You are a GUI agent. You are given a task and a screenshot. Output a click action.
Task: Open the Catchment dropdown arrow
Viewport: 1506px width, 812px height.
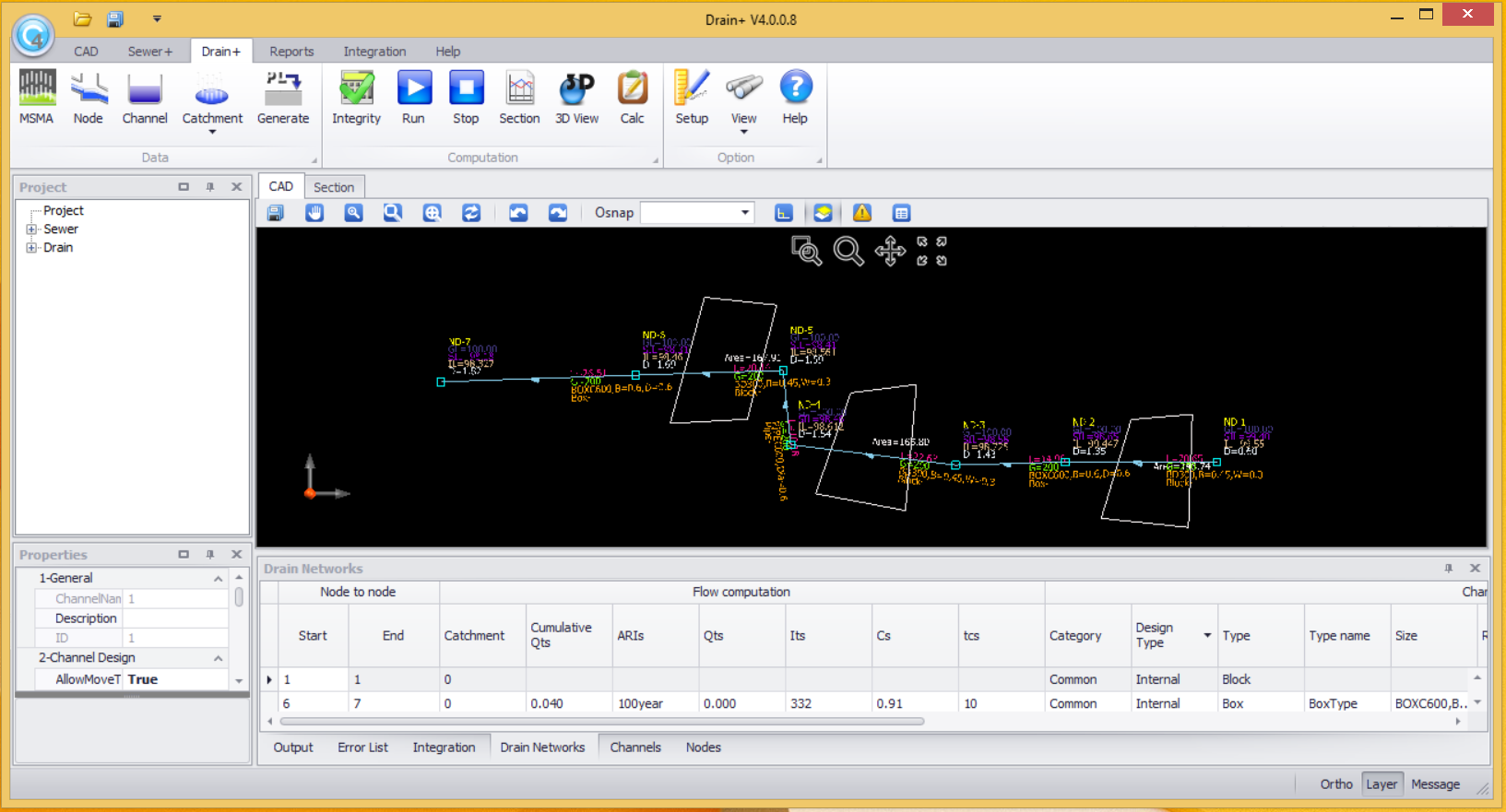pos(212,133)
